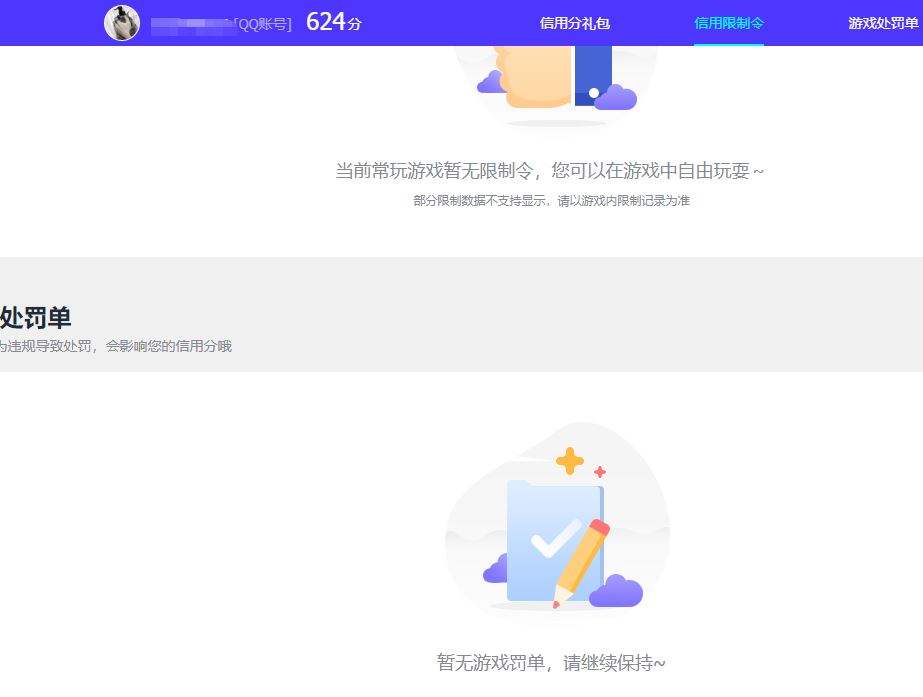
Task: Click the purple cloud right of the phone
Action: point(616,97)
